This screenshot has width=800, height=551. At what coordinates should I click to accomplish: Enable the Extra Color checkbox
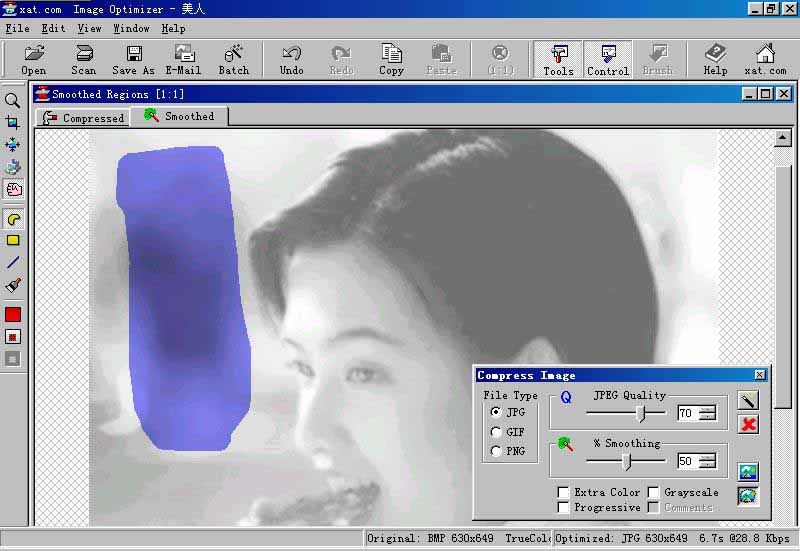pyautogui.click(x=563, y=492)
